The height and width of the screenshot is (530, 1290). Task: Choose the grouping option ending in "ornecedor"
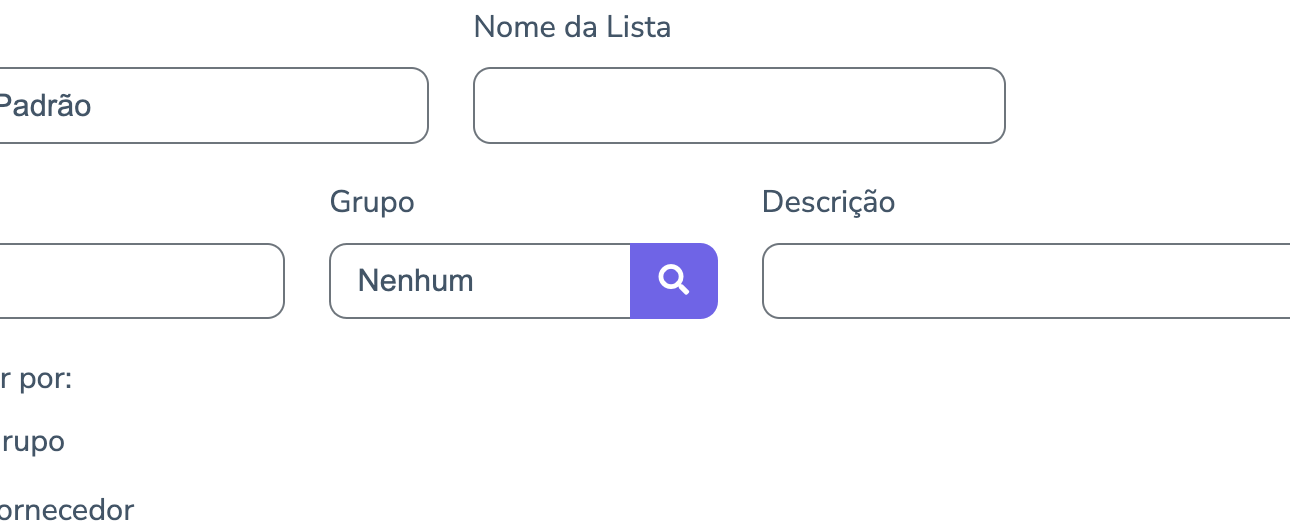tap(66, 511)
